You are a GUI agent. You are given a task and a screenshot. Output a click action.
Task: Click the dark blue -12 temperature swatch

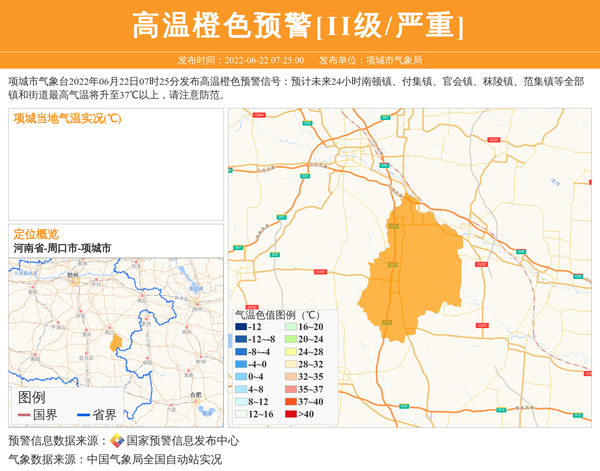pos(241,327)
